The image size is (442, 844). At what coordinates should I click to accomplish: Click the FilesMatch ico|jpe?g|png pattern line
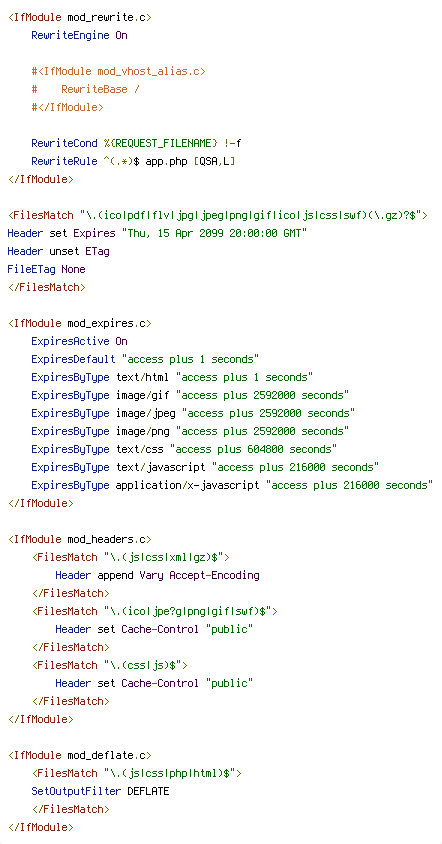pyautogui.click(x=155, y=611)
